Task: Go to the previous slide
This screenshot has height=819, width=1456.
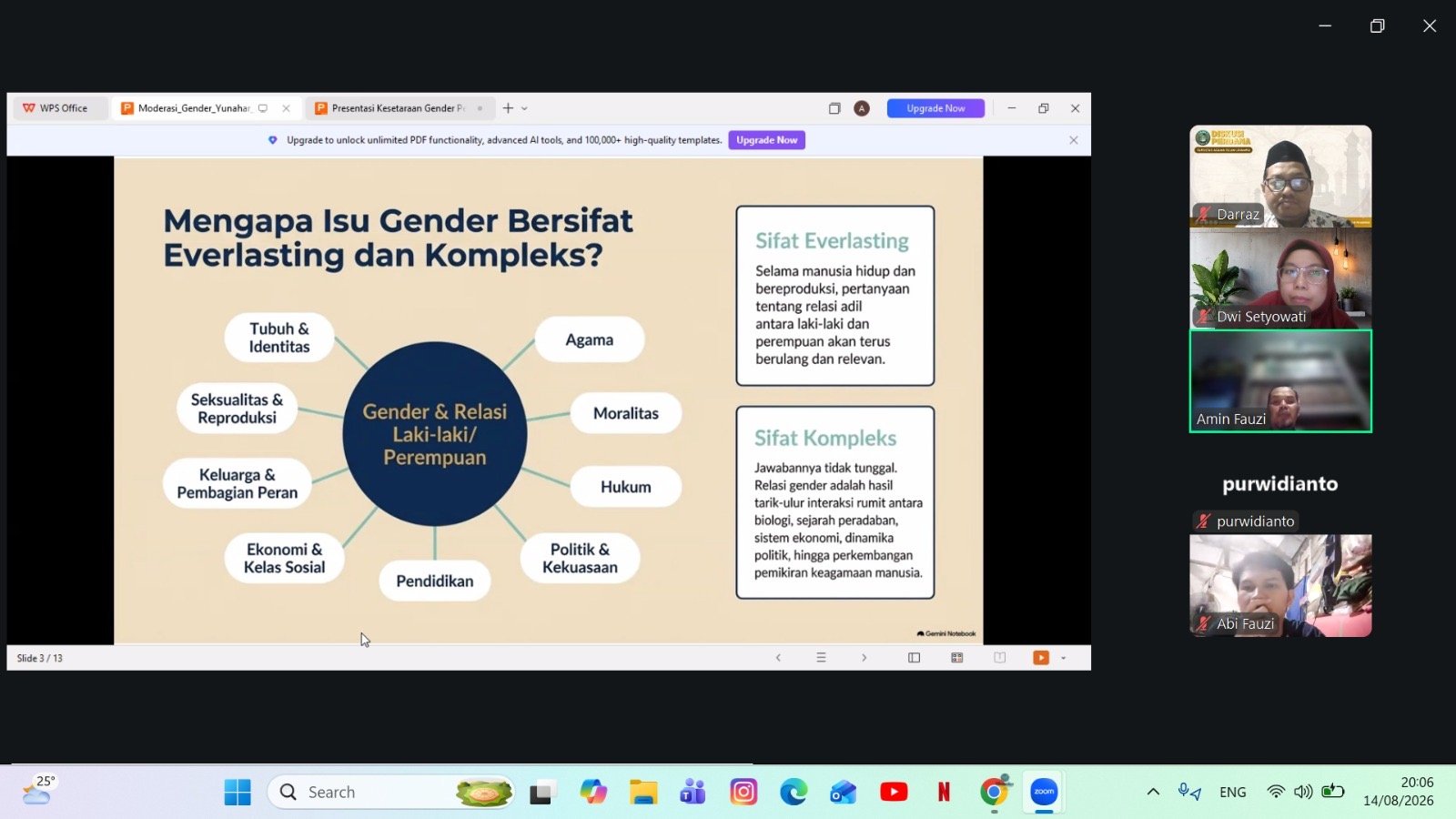Action: pos(778,658)
